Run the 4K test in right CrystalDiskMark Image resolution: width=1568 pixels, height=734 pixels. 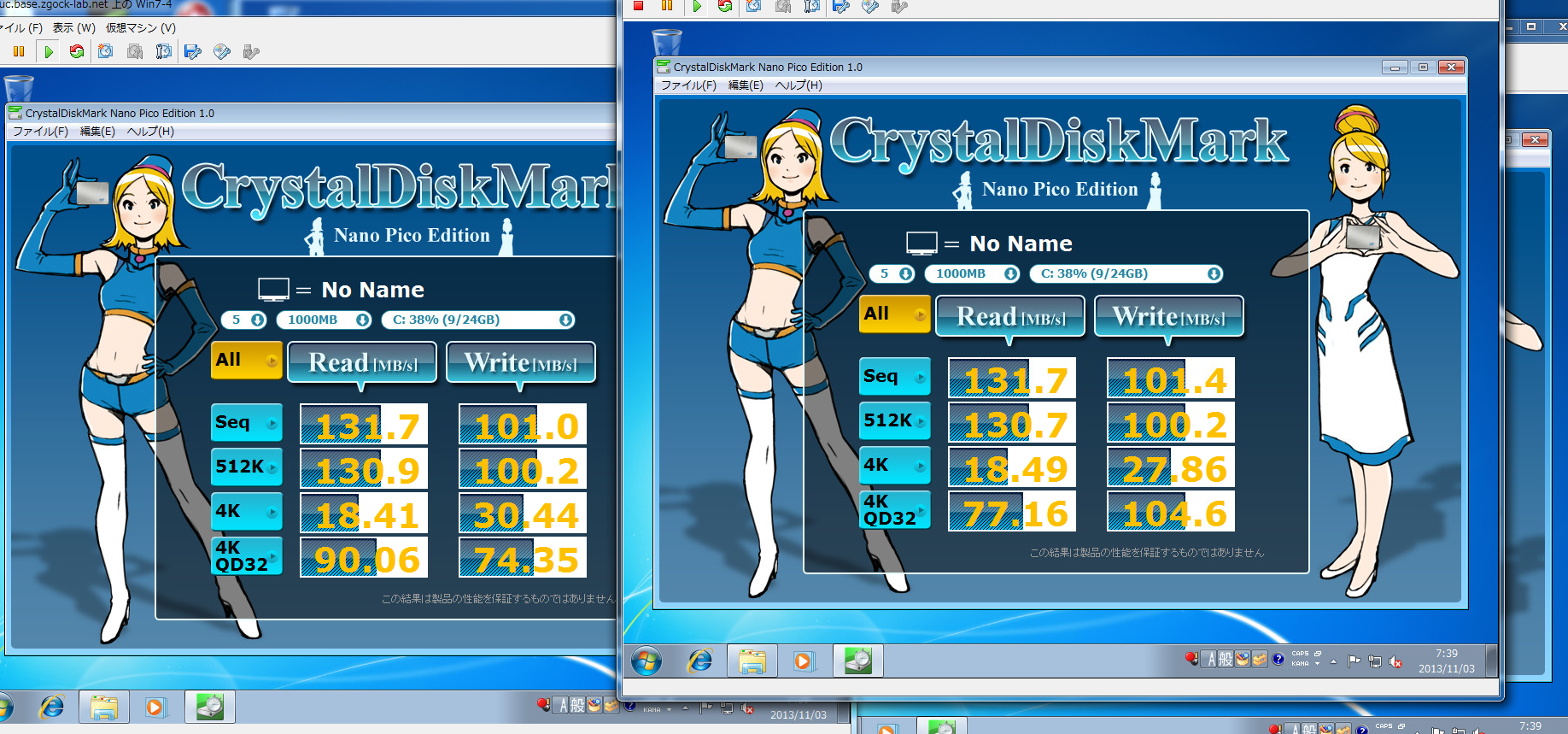[895, 465]
